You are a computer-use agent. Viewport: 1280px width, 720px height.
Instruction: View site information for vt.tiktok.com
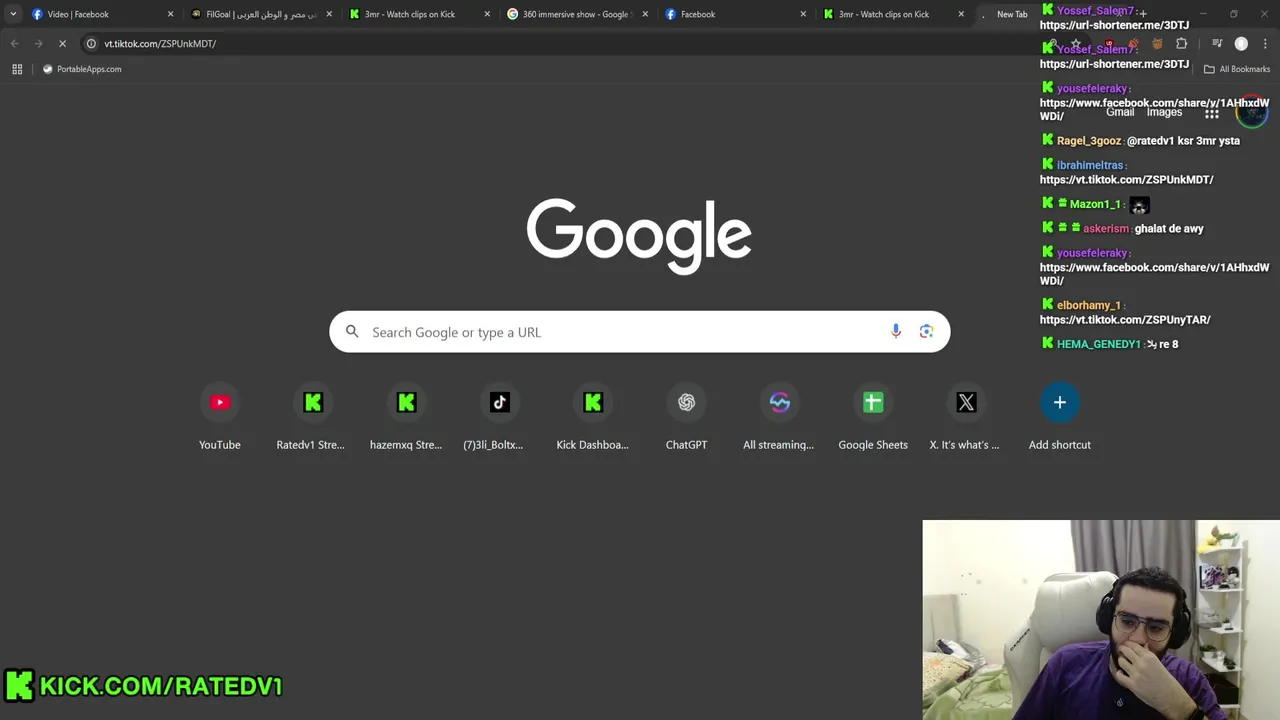tap(91, 44)
